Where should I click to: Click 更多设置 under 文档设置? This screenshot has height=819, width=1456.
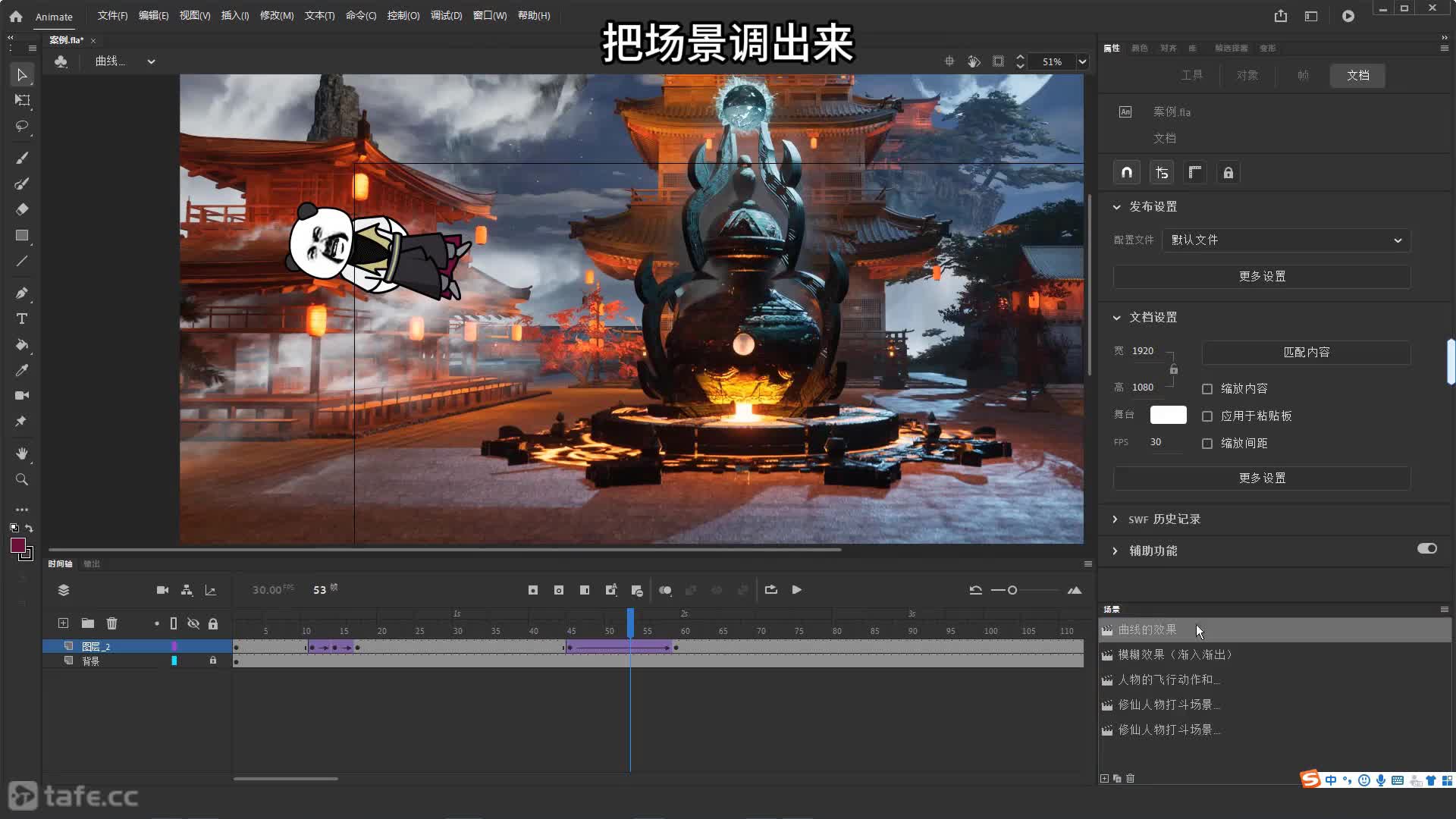pos(1262,479)
